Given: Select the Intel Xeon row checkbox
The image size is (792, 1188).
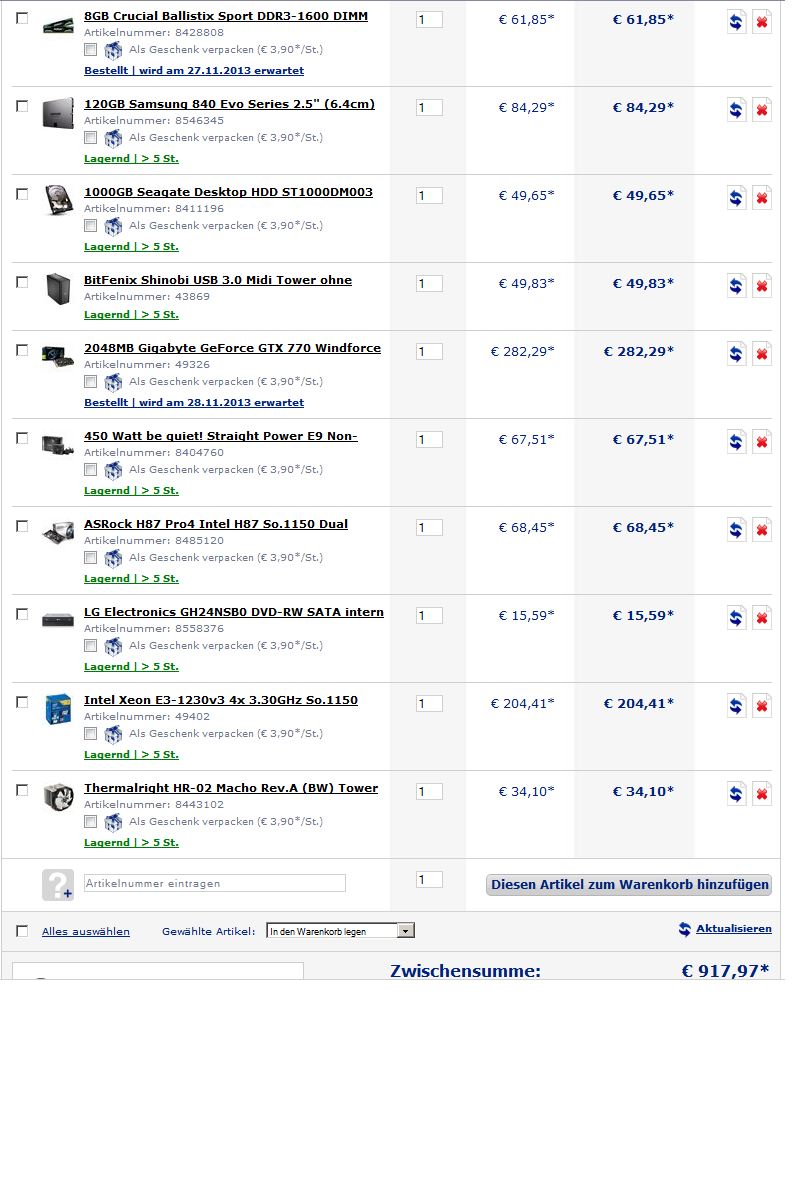Looking at the screenshot, I should (x=22, y=702).
